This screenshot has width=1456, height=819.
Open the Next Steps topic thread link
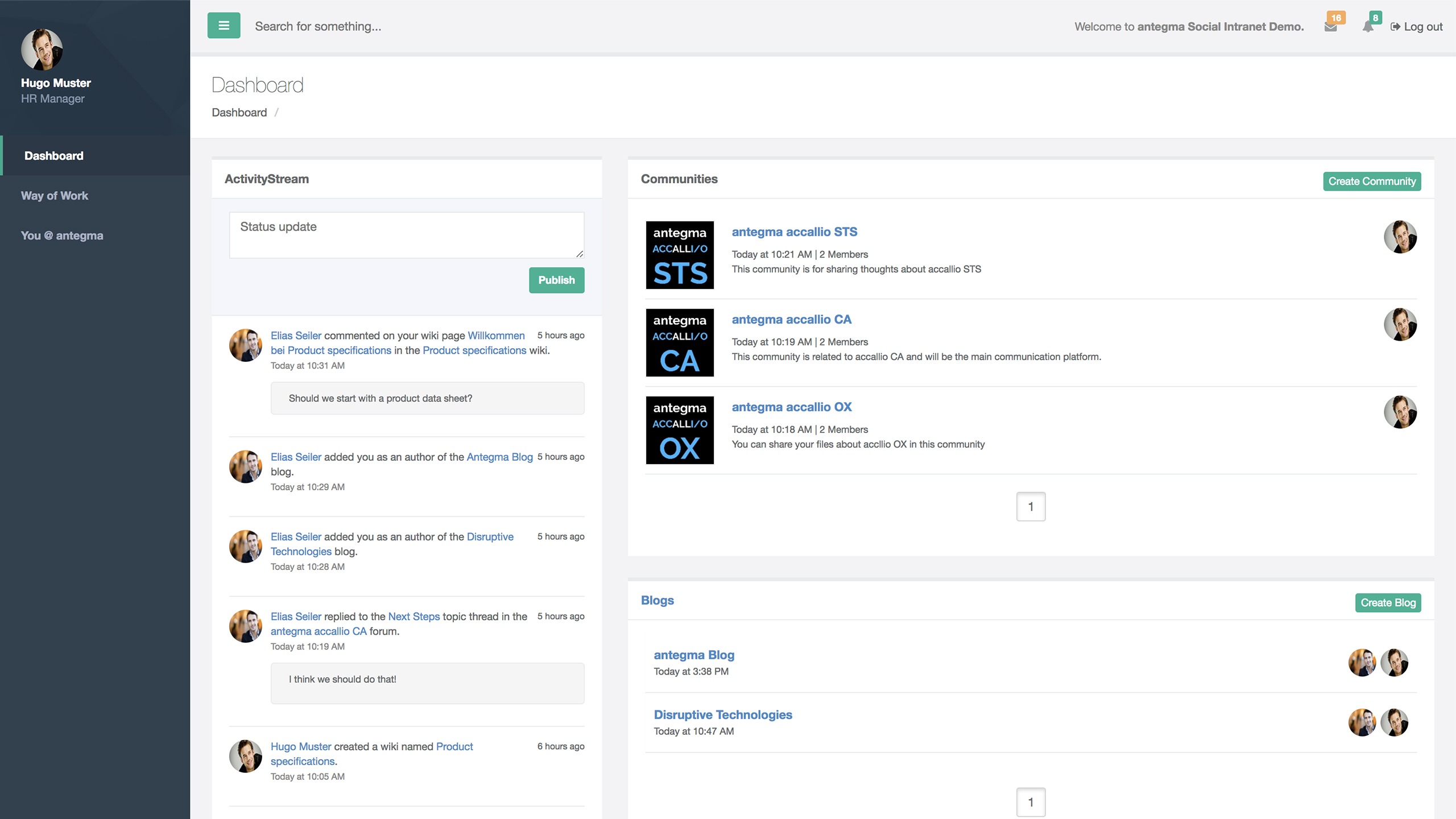[x=414, y=617]
